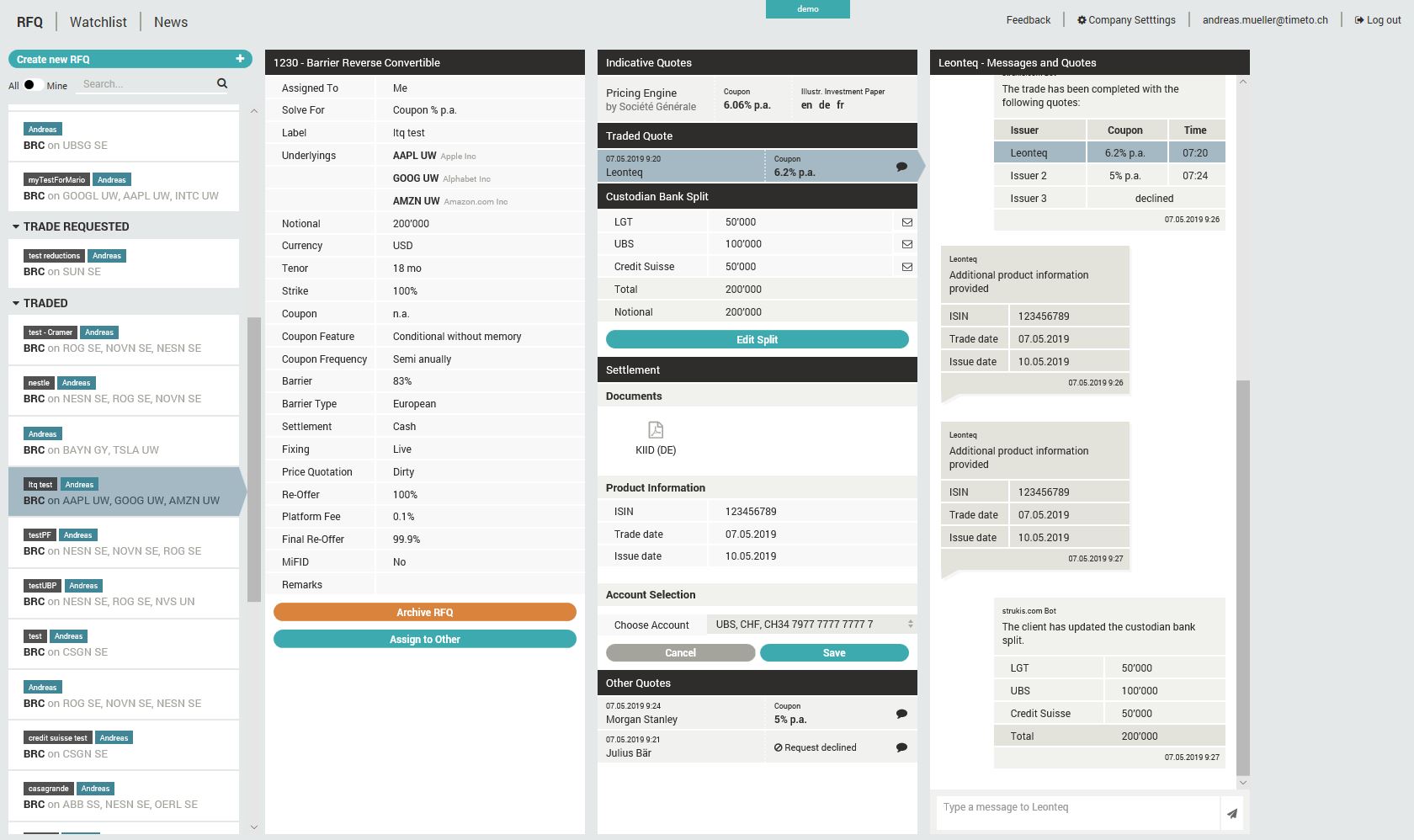Open the test - Cramer BRC card
Viewport: 1414px width, 840px height.
[x=124, y=340]
